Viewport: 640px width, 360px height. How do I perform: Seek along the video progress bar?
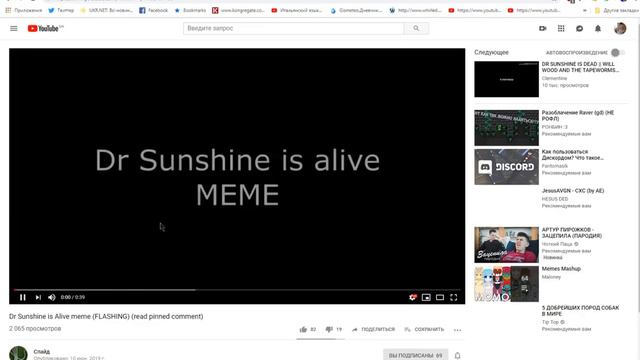[237, 290]
